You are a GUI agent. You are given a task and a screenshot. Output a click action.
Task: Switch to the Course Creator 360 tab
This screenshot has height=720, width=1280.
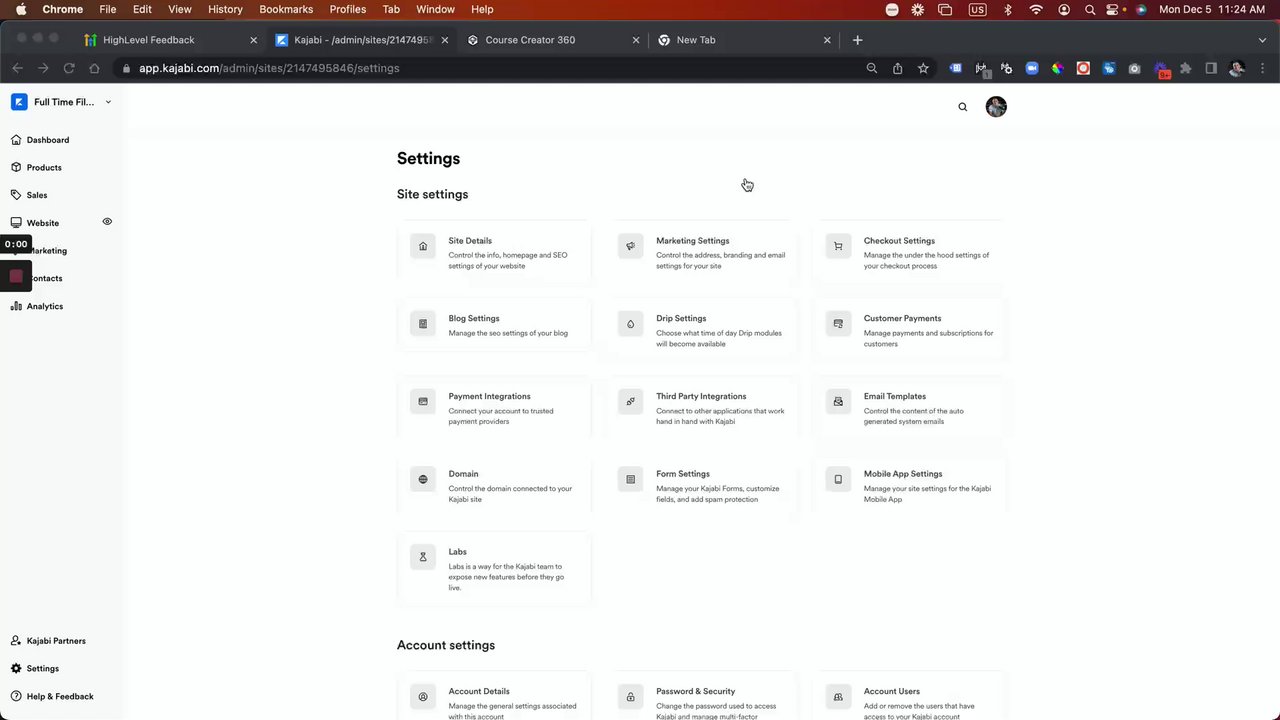click(x=530, y=40)
